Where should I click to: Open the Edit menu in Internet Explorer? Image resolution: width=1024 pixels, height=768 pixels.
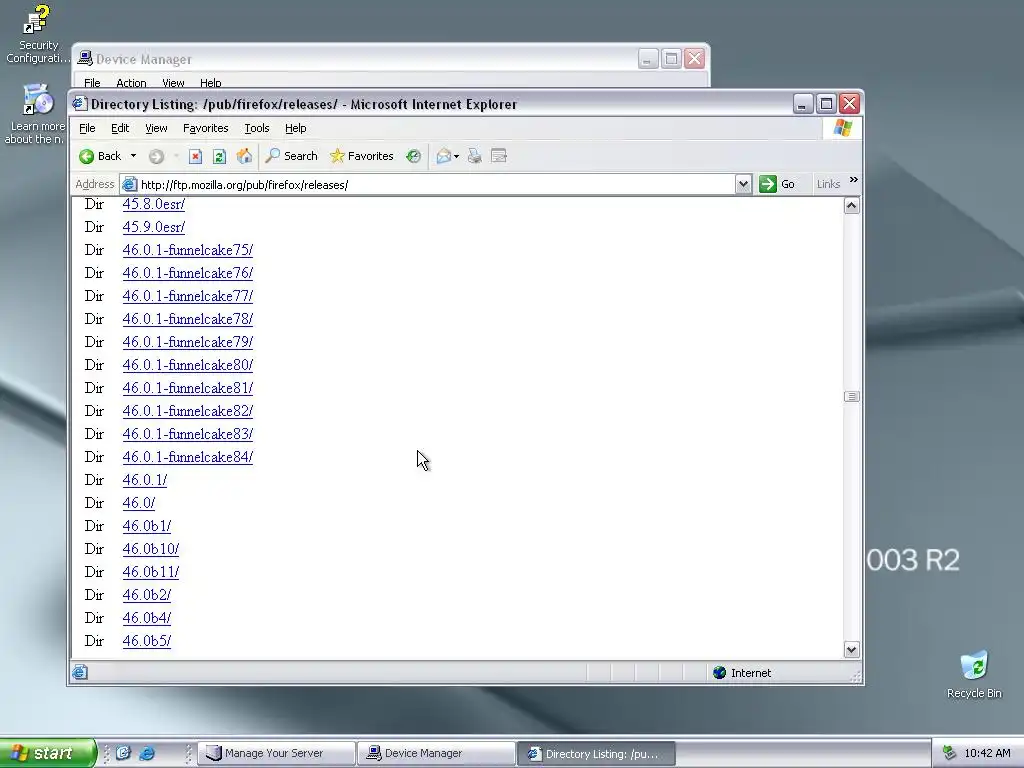tap(120, 129)
